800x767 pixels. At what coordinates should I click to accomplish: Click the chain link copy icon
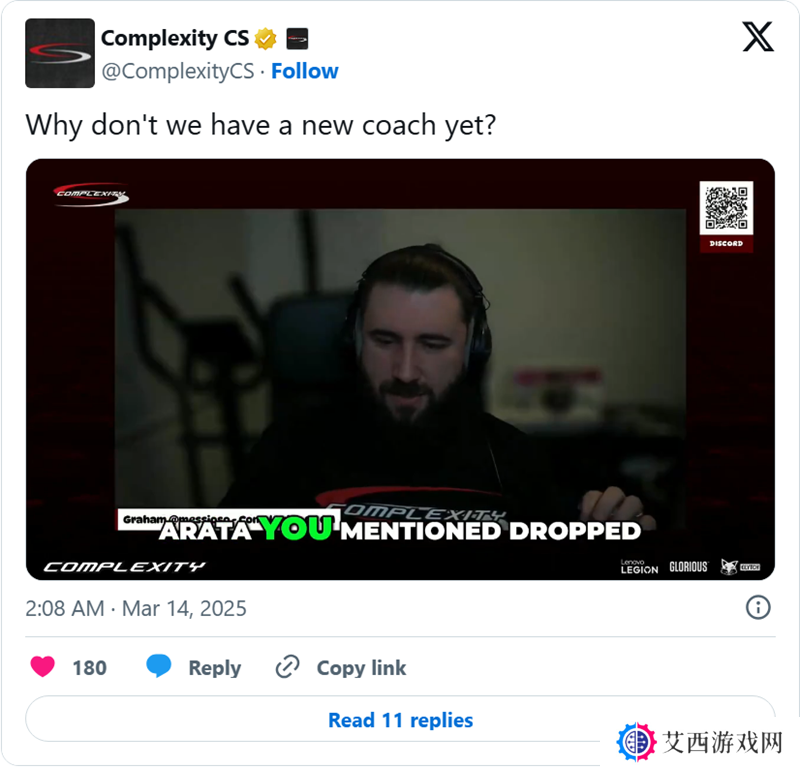point(287,667)
